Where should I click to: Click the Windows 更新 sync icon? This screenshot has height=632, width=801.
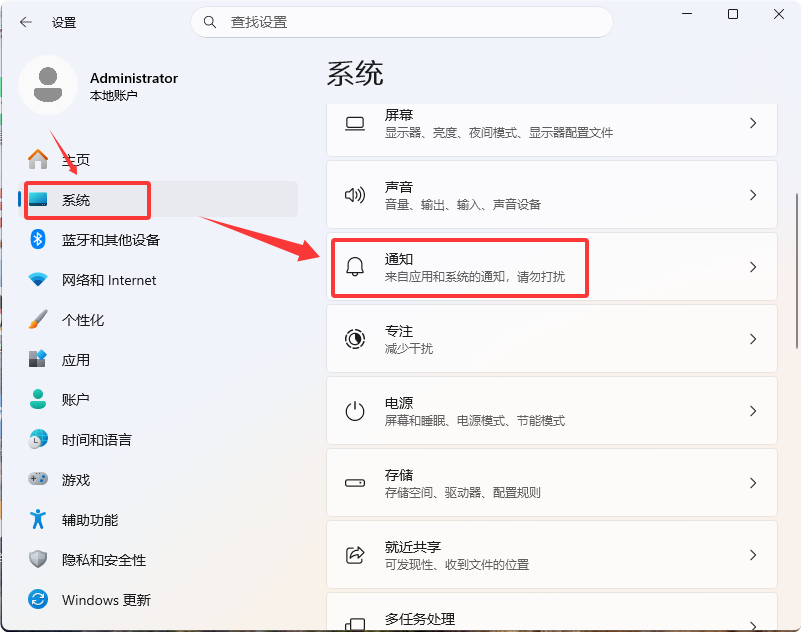(38, 599)
